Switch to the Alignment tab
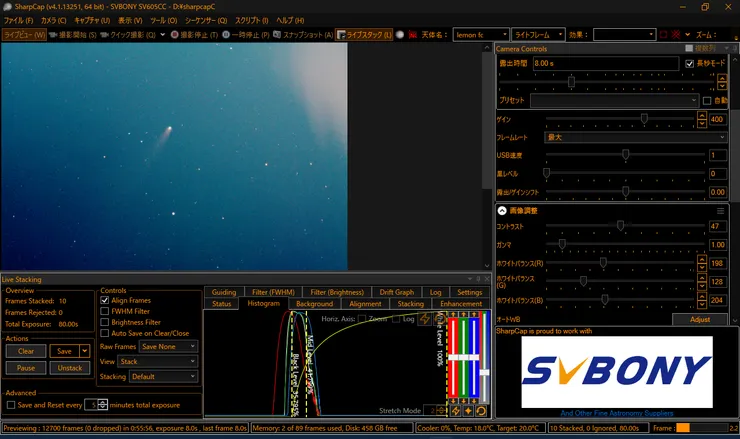 365,303
